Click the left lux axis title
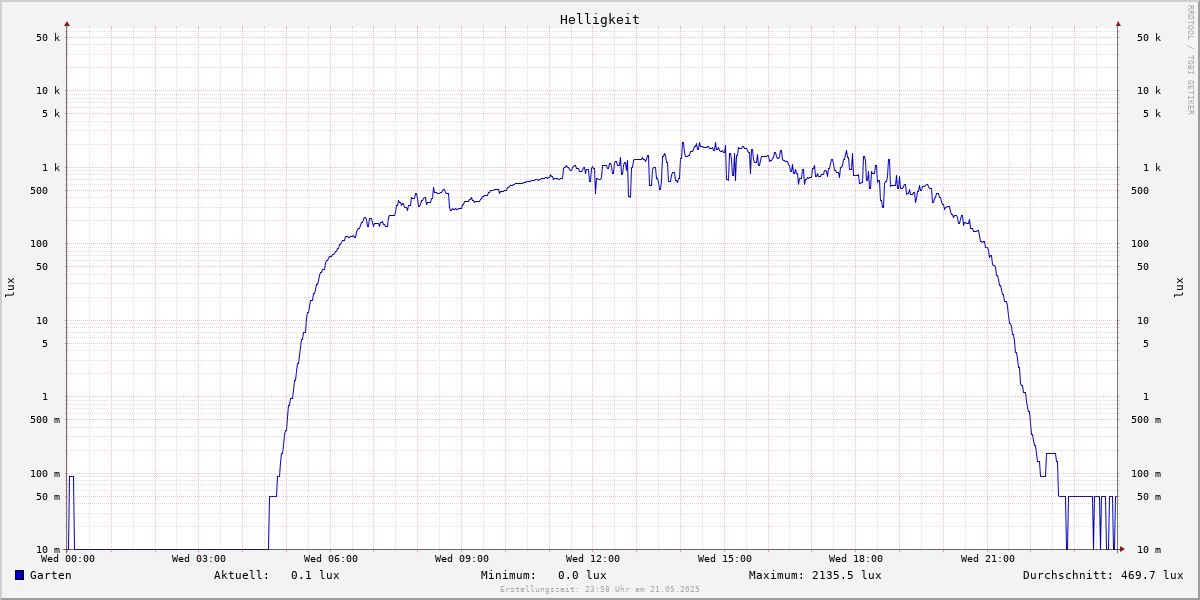Viewport: 1200px width, 600px height. (10, 287)
